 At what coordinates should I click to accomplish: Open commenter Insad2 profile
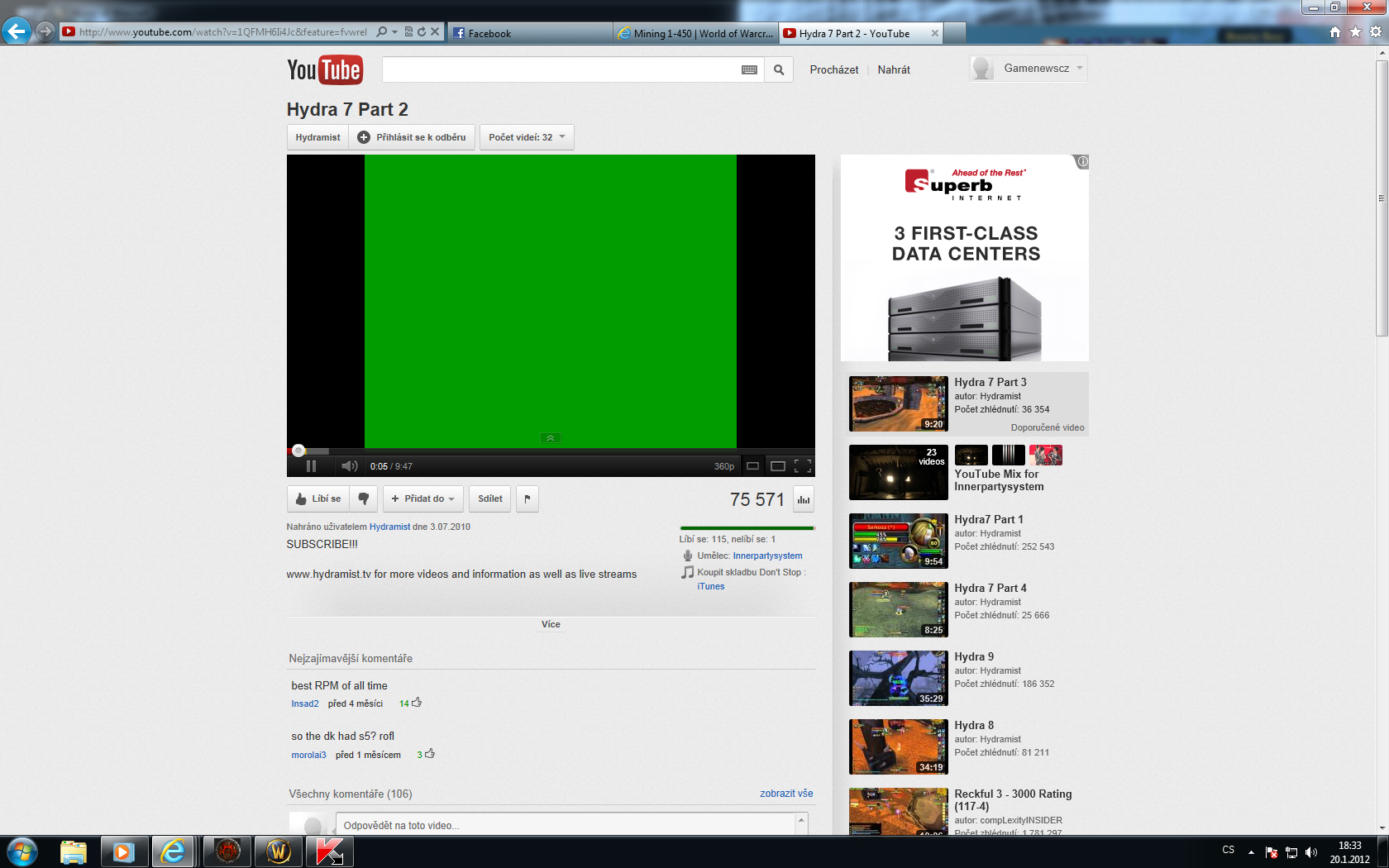click(305, 704)
